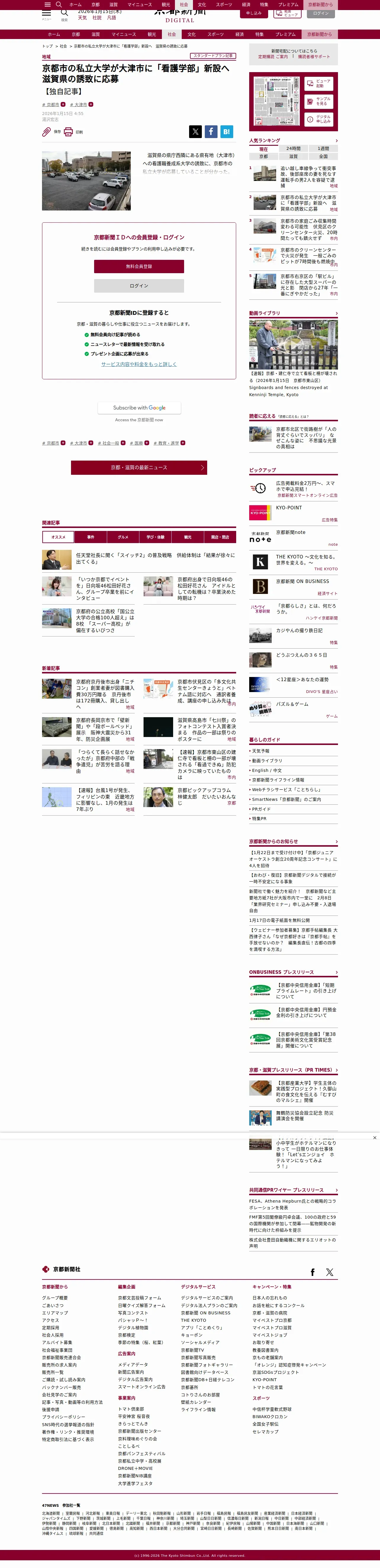Share article on Facebook icon
Image resolution: width=380 pixels, height=1568 pixels.
211,131
